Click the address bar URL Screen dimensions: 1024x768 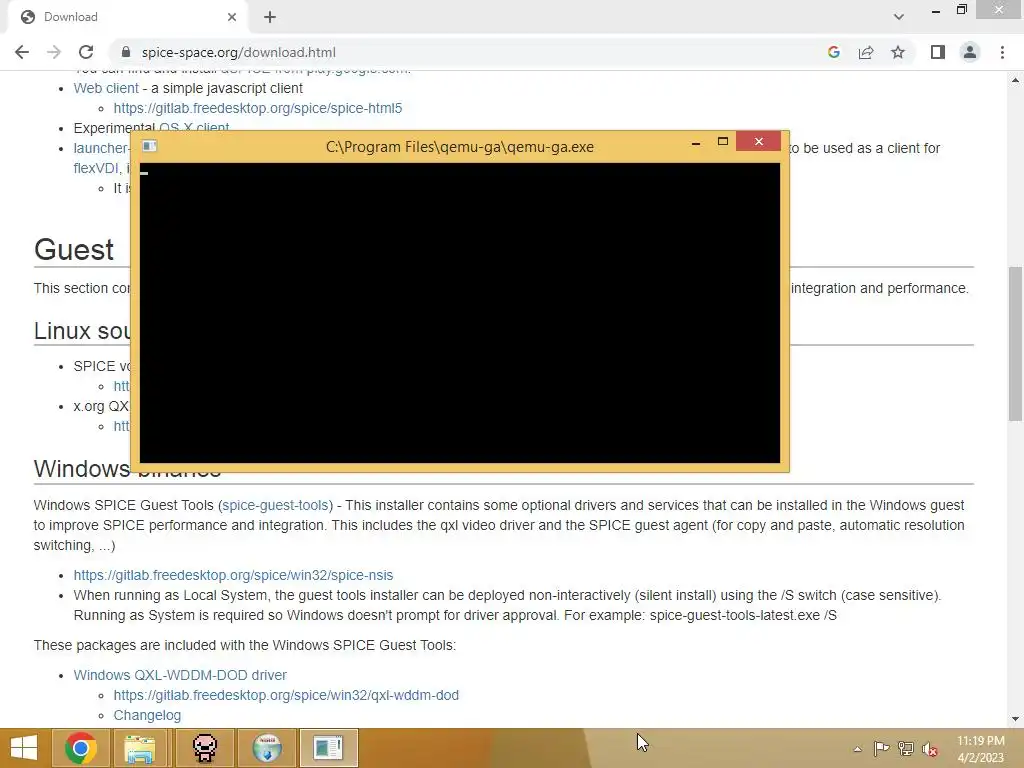238,52
